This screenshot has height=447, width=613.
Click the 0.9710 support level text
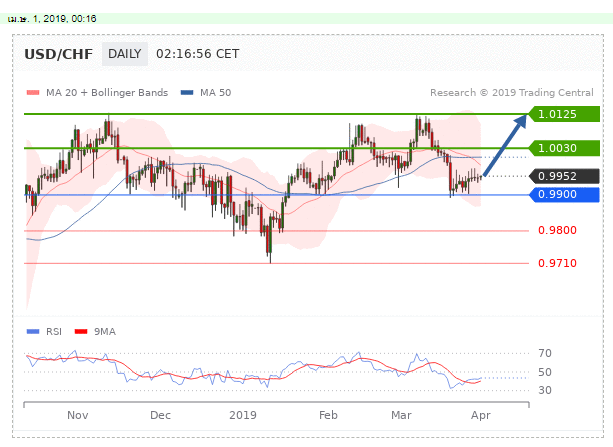click(x=557, y=263)
